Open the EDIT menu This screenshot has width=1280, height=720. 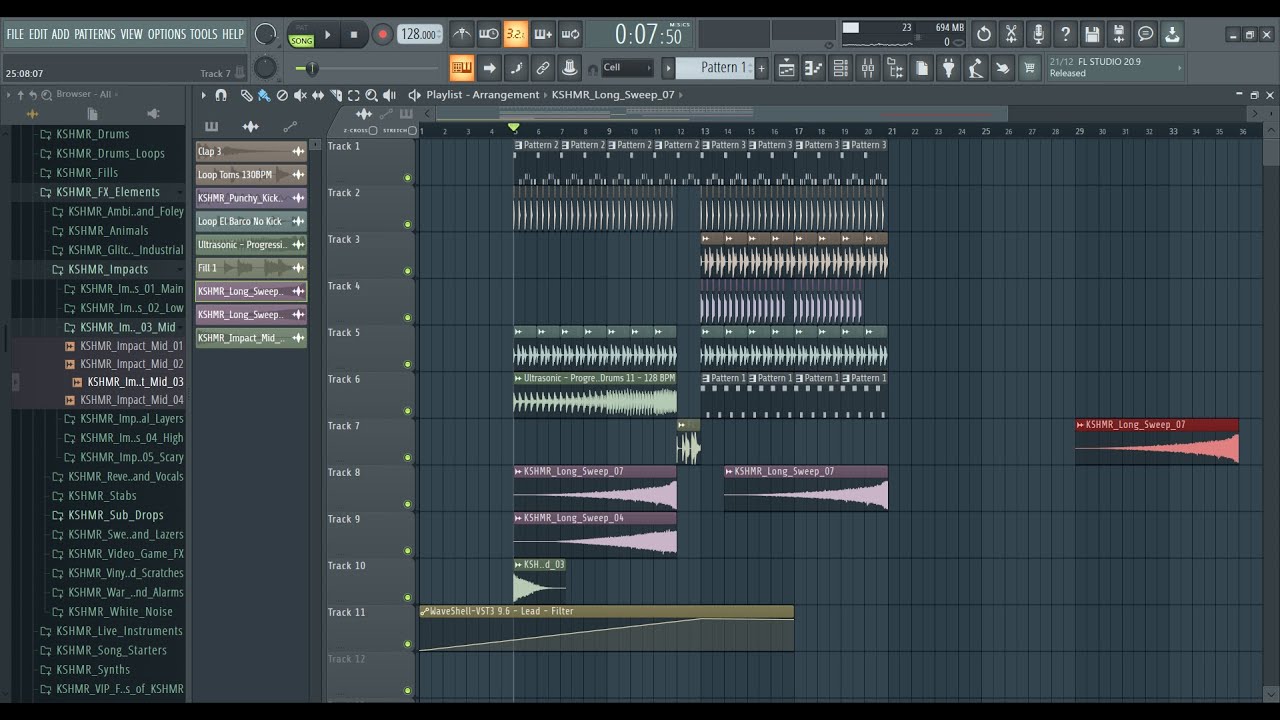point(38,34)
